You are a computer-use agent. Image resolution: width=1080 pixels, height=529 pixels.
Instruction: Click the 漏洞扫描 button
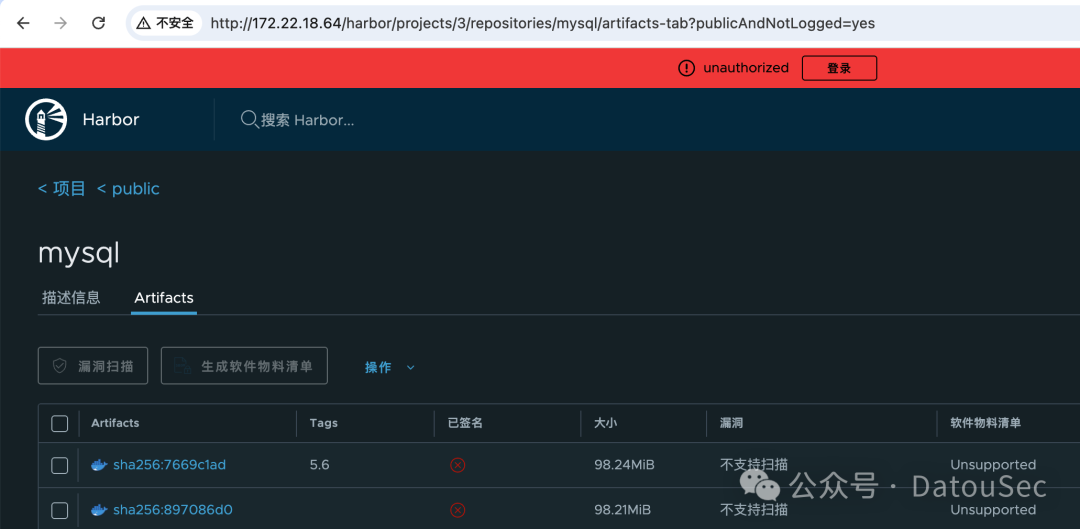(x=93, y=366)
